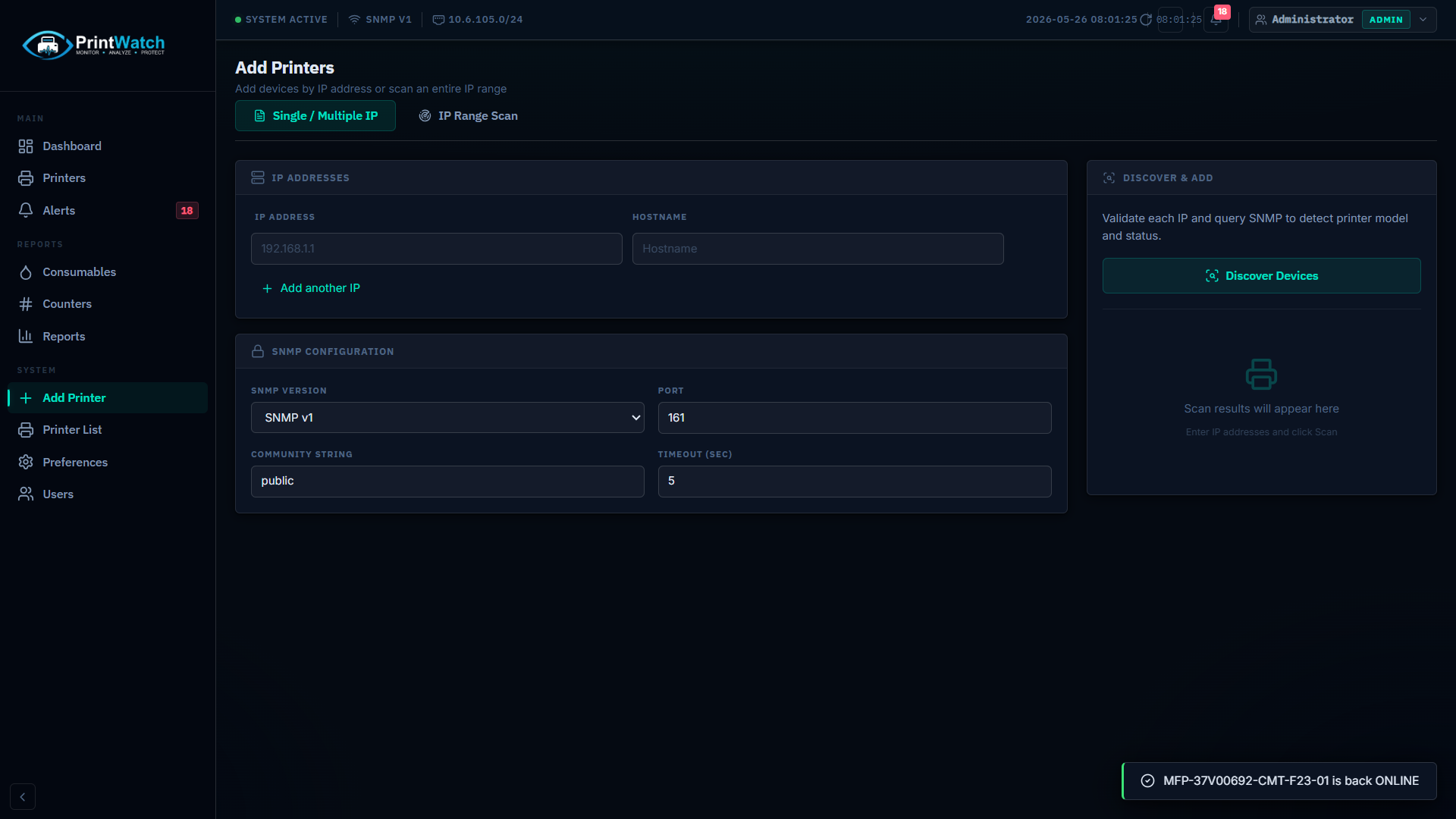Focus the IP Address input field

pyautogui.click(x=437, y=249)
